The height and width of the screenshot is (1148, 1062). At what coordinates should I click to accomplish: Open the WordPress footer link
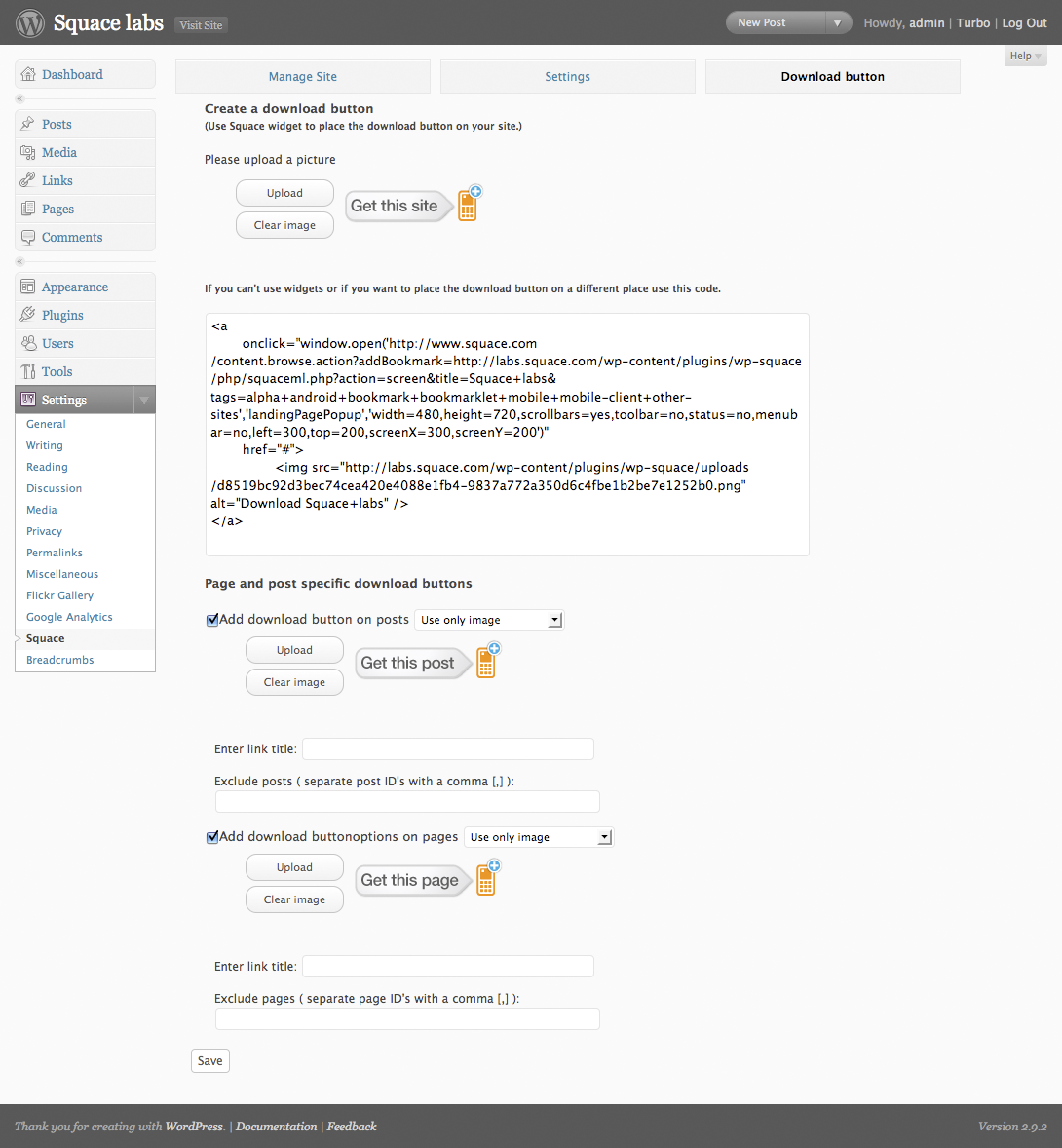point(194,1126)
